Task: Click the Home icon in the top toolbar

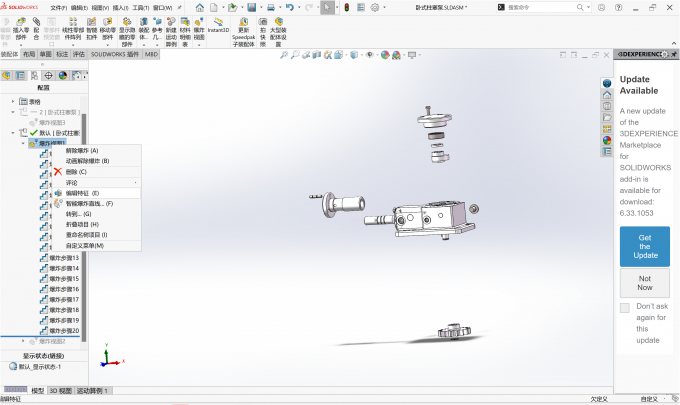Action: (199, 7)
